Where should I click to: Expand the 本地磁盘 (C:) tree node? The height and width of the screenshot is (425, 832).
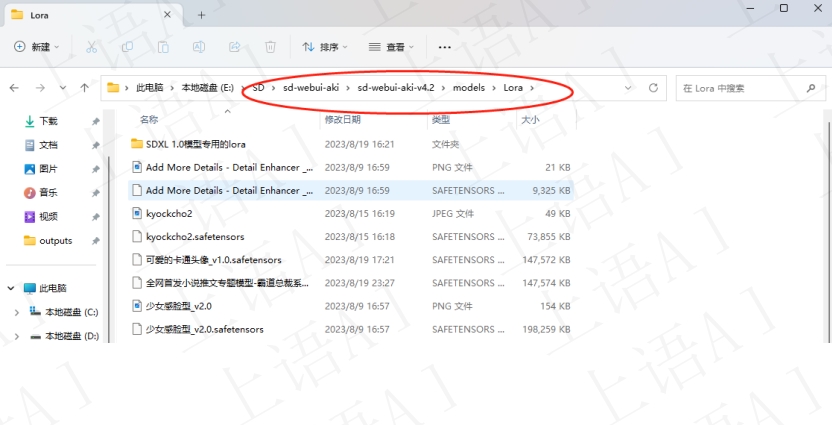(14, 312)
